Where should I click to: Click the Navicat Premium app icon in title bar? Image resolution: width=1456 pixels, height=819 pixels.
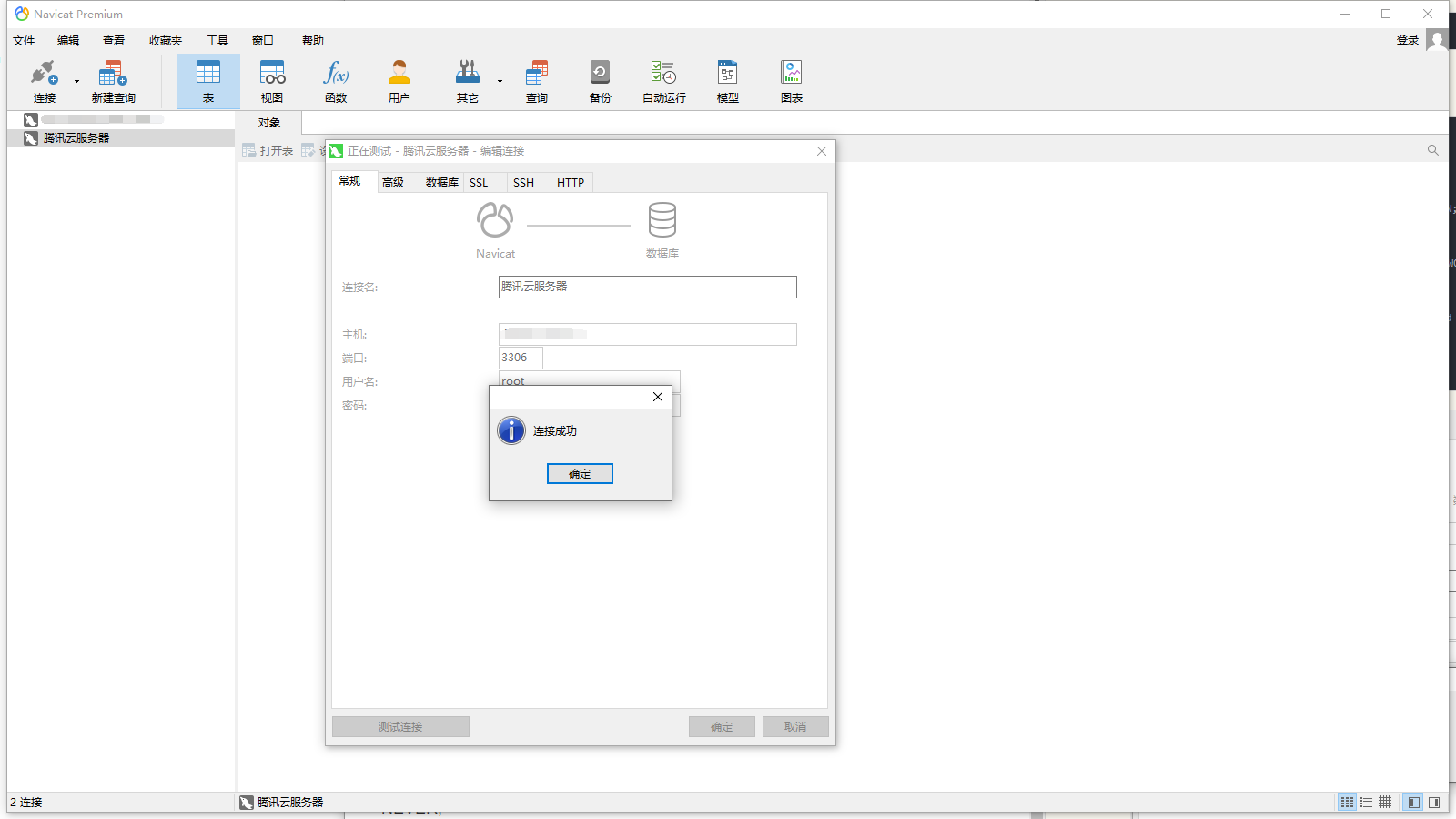pyautogui.click(x=22, y=14)
